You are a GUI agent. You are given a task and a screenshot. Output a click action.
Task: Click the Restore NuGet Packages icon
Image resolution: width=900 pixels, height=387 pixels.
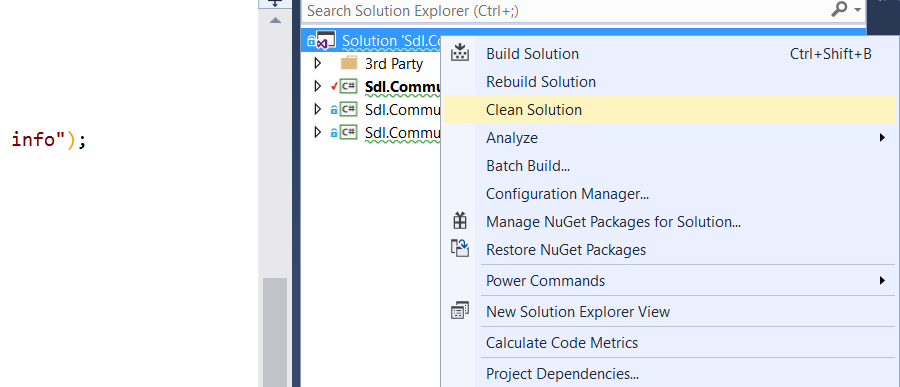(460, 249)
